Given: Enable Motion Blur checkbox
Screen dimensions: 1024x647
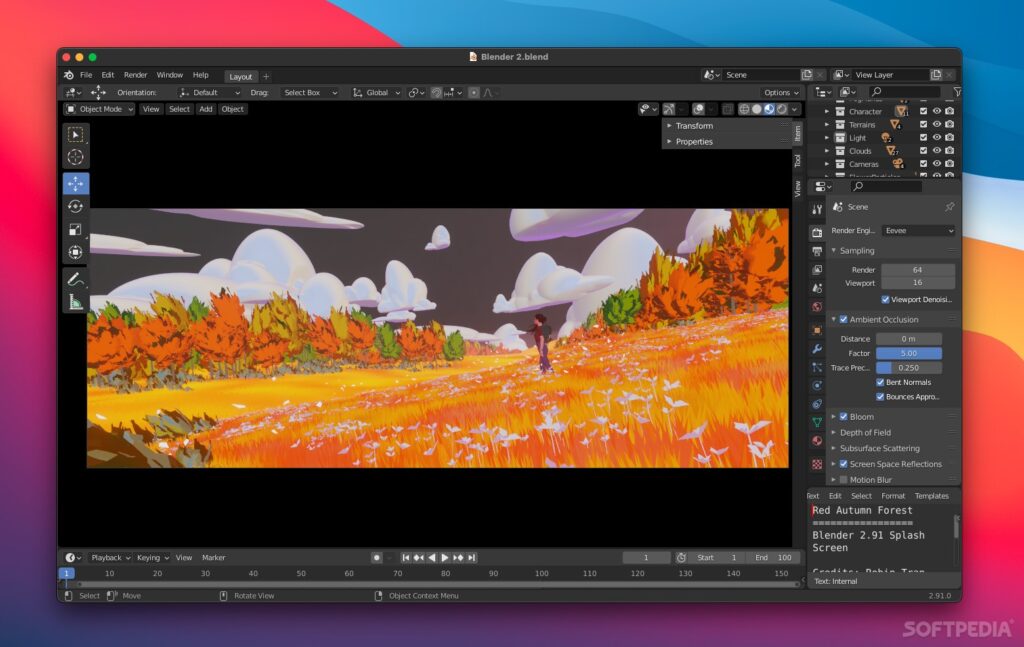Looking at the screenshot, I should click(844, 480).
